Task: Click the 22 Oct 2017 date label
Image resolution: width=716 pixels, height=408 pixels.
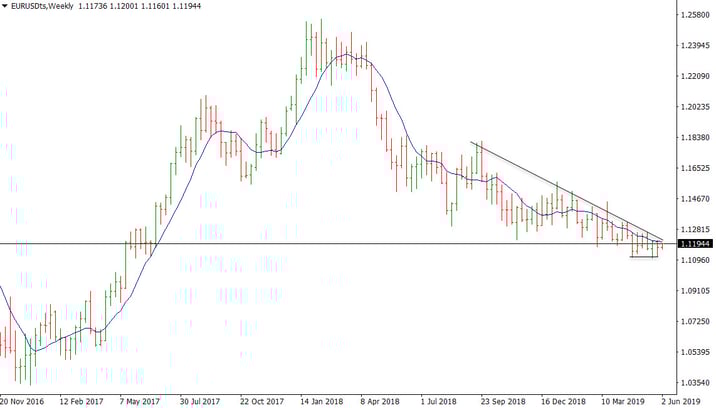Action: (x=262, y=402)
